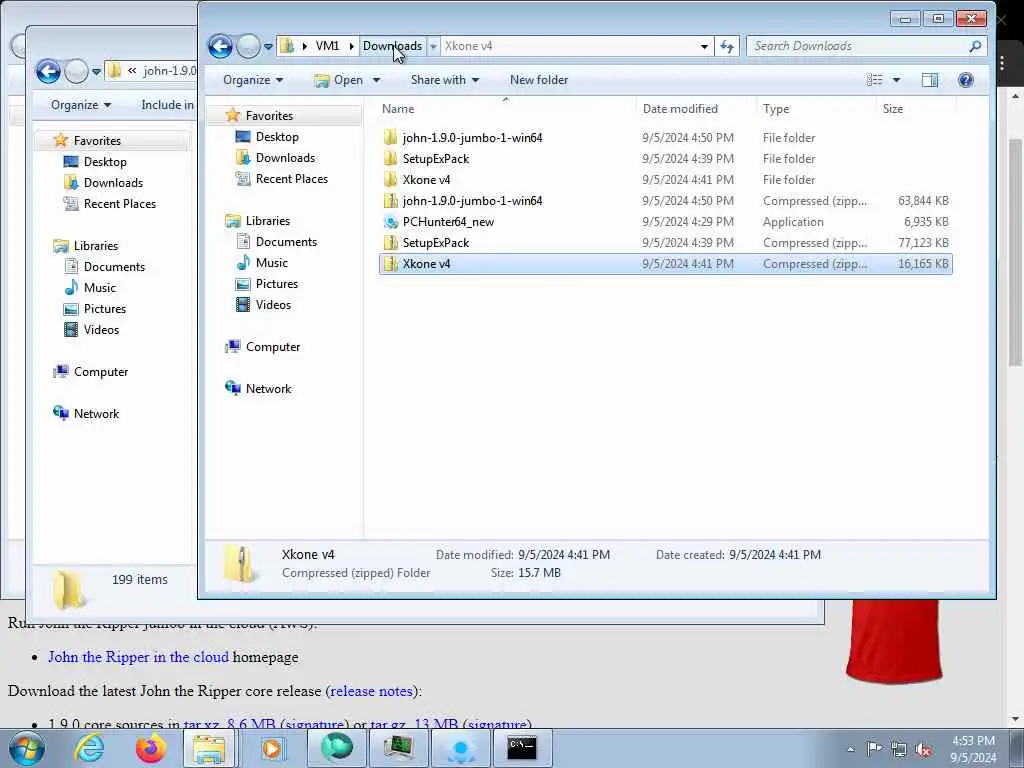The height and width of the screenshot is (768, 1024).
Task: Open Desktop in background window sidebar
Action: 104,161
